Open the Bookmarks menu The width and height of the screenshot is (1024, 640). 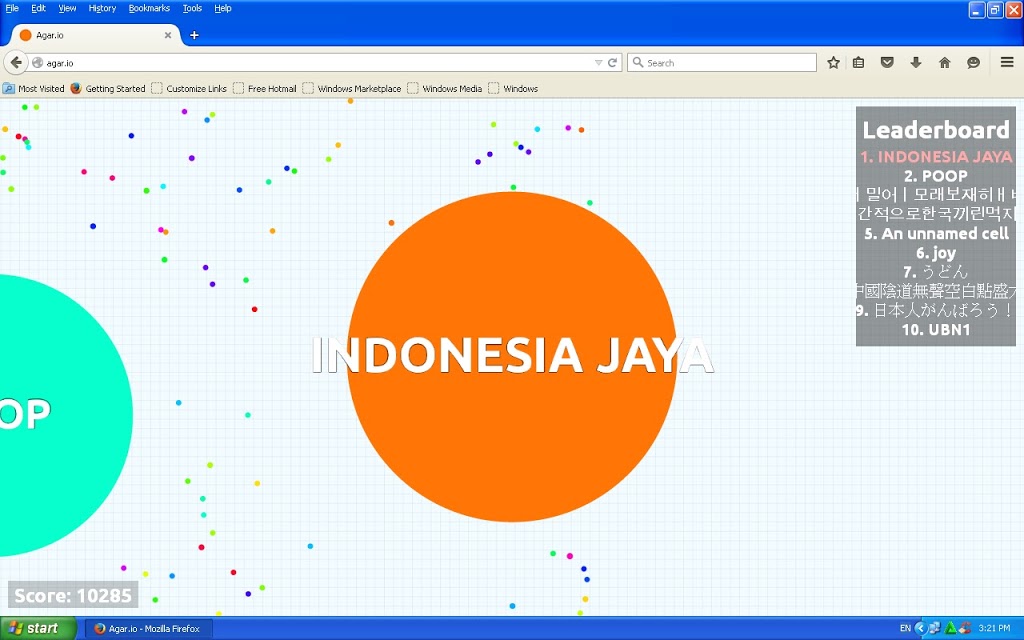pyautogui.click(x=149, y=8)
